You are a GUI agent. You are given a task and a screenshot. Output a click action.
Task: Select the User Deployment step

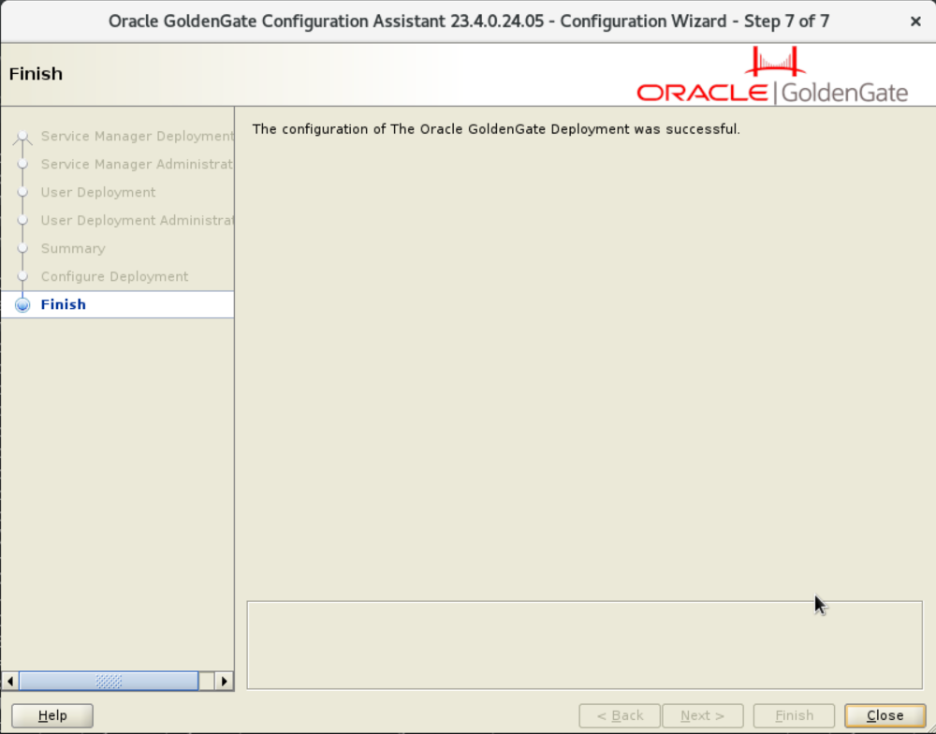tap(98, 192)
